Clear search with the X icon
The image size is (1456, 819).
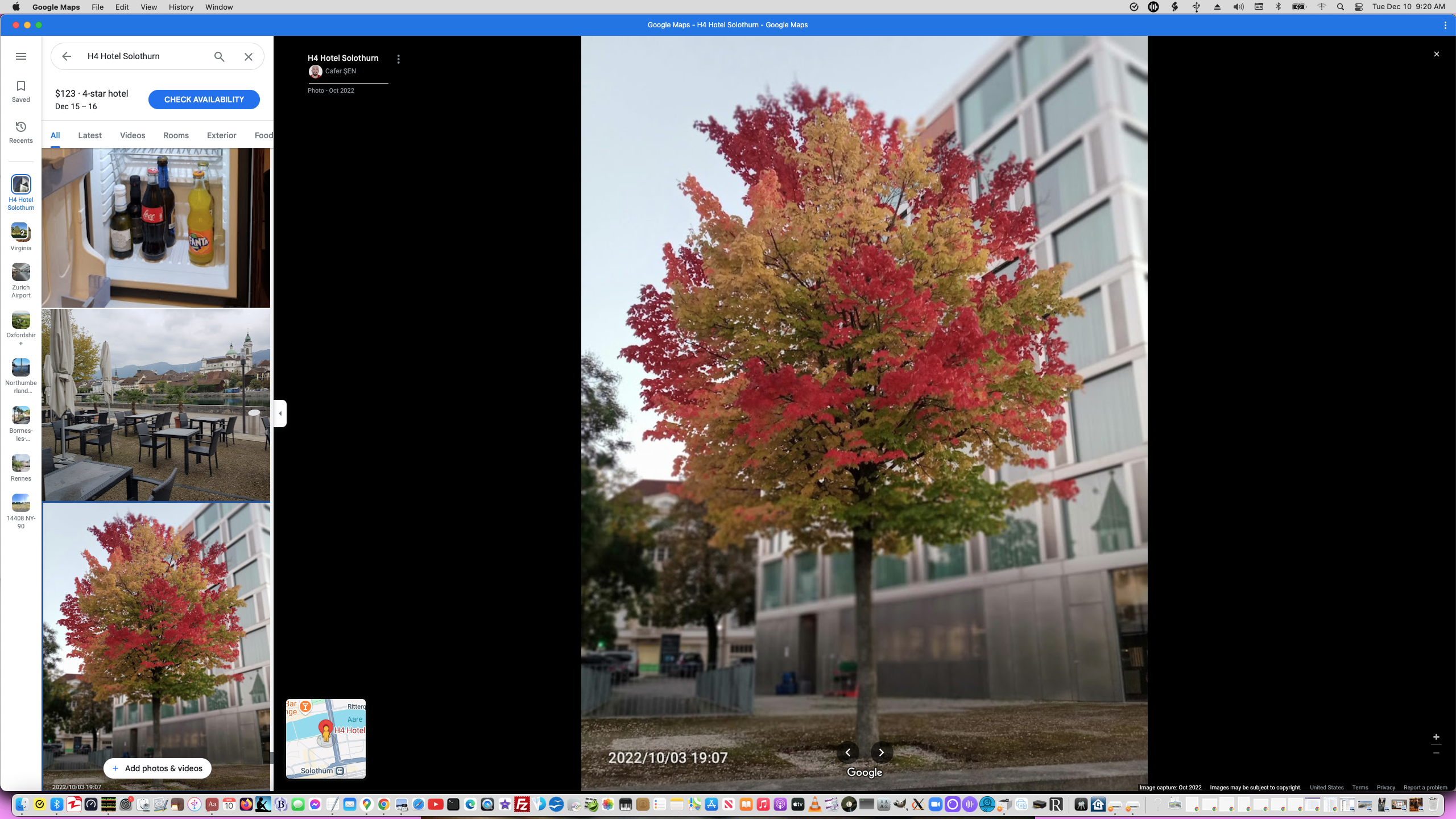tap(249, 56)
